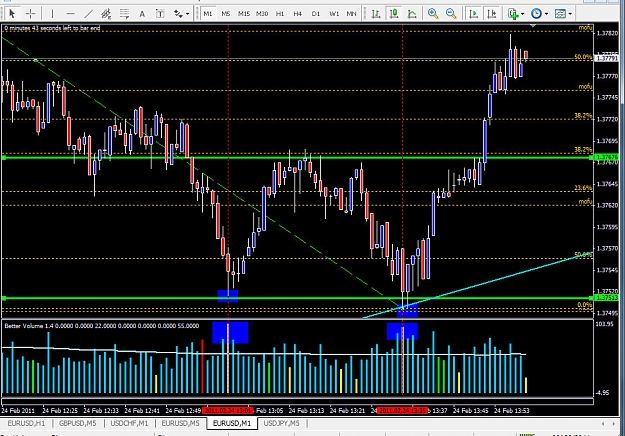The image size is (625, 436).
Task: Switch to the EURUSD,H1 chart tab
Action: [x=26, y=423]
